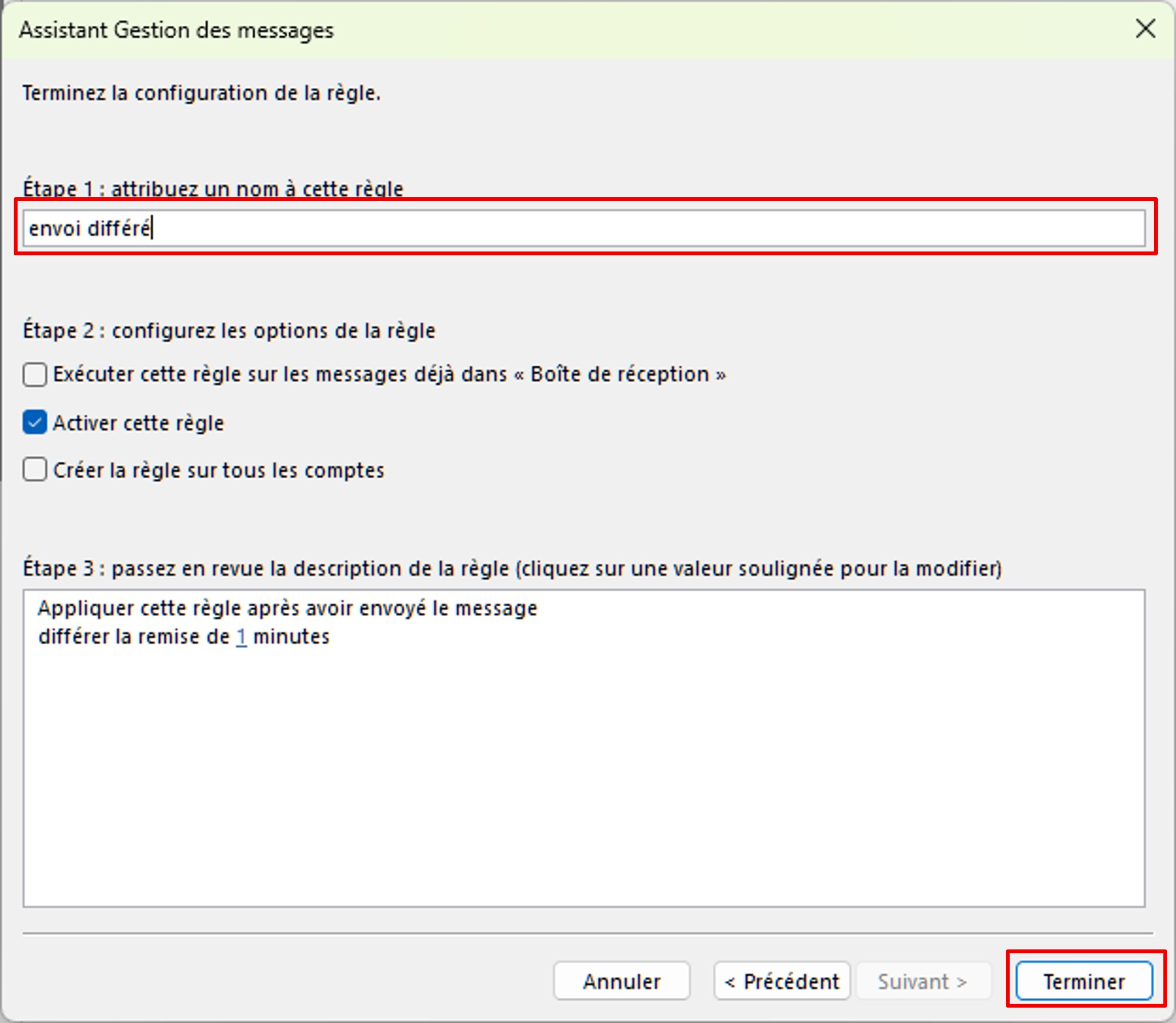Viewport: 1176px width, 1023px height.
Task: Enable running rule on existing Boîte de réception messages
Action: tap(35, 374)
